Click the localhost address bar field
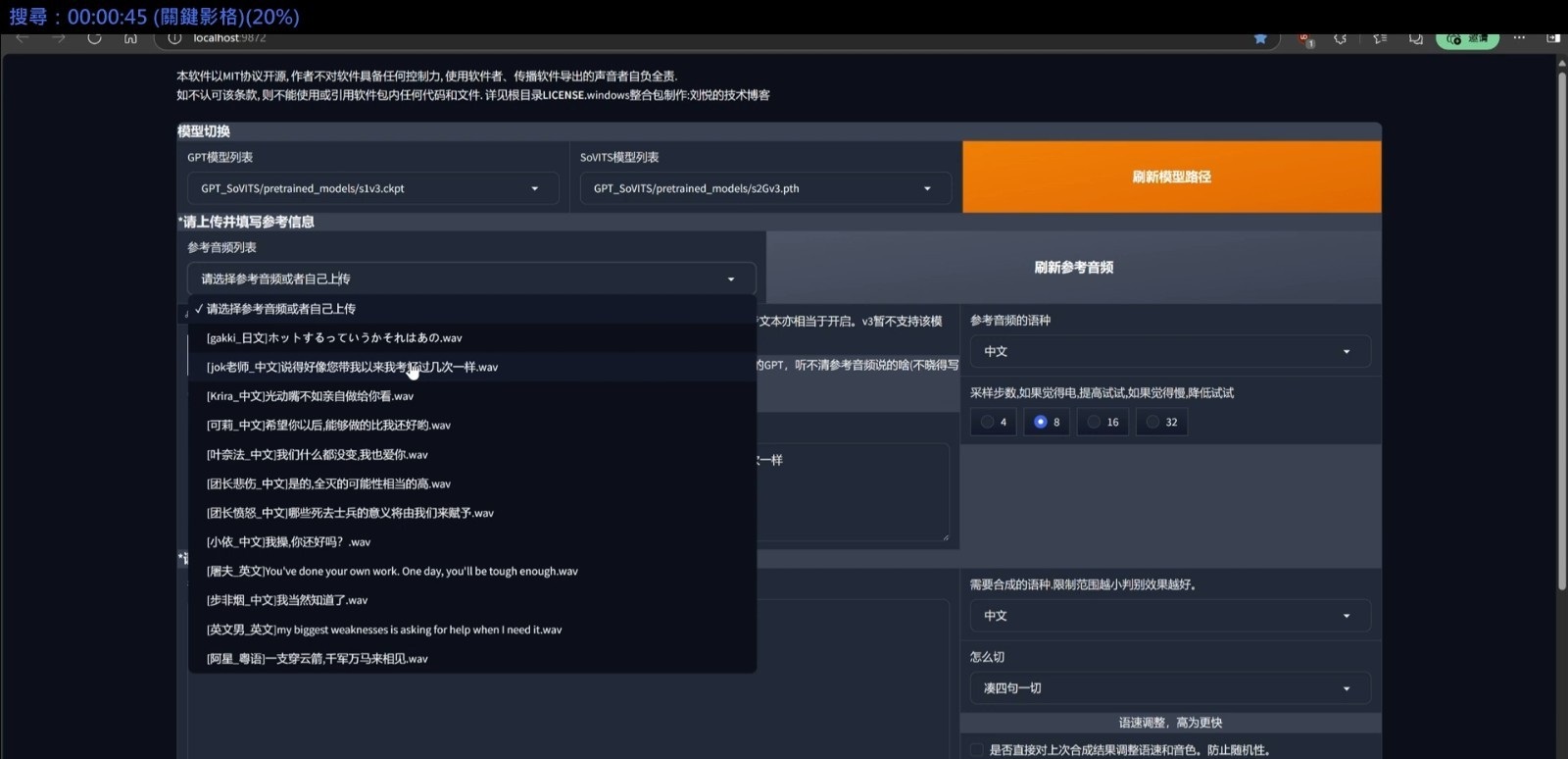This screenshot has height=759, width=1568. click(x=686, y=38)
